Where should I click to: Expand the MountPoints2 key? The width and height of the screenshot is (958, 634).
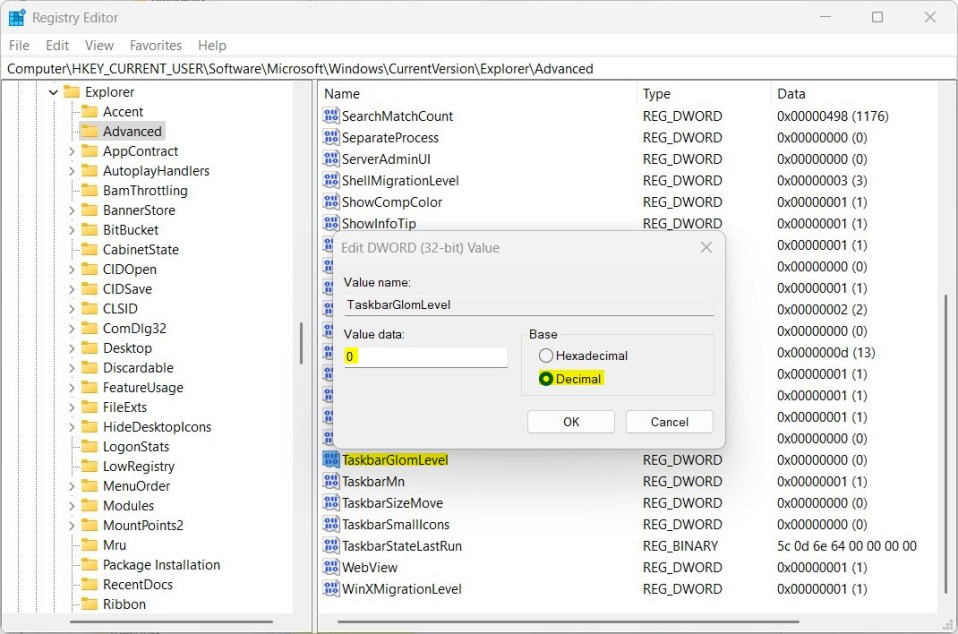click(x=71, y=526)
